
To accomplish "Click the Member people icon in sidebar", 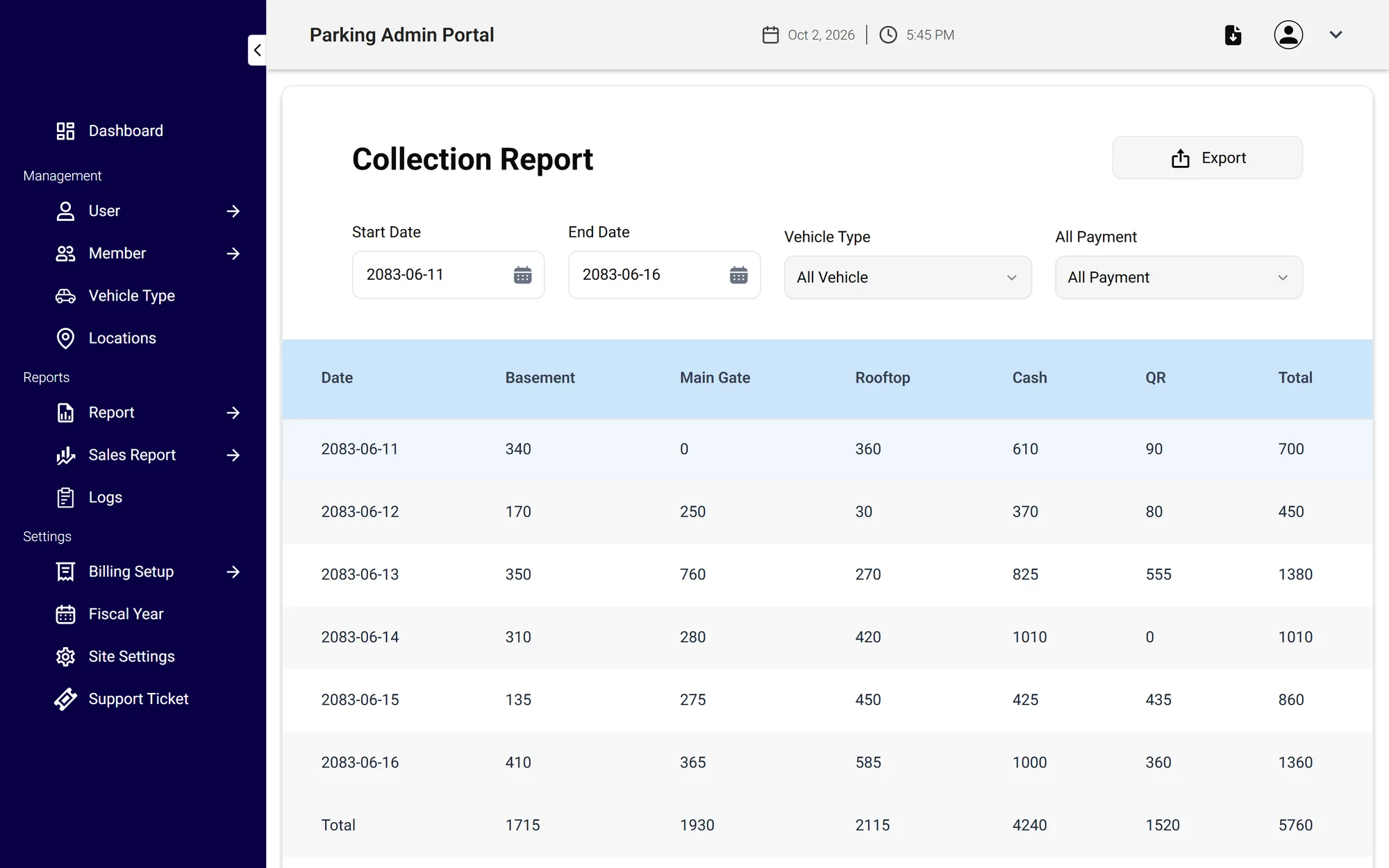I will [x=65, y=253].
